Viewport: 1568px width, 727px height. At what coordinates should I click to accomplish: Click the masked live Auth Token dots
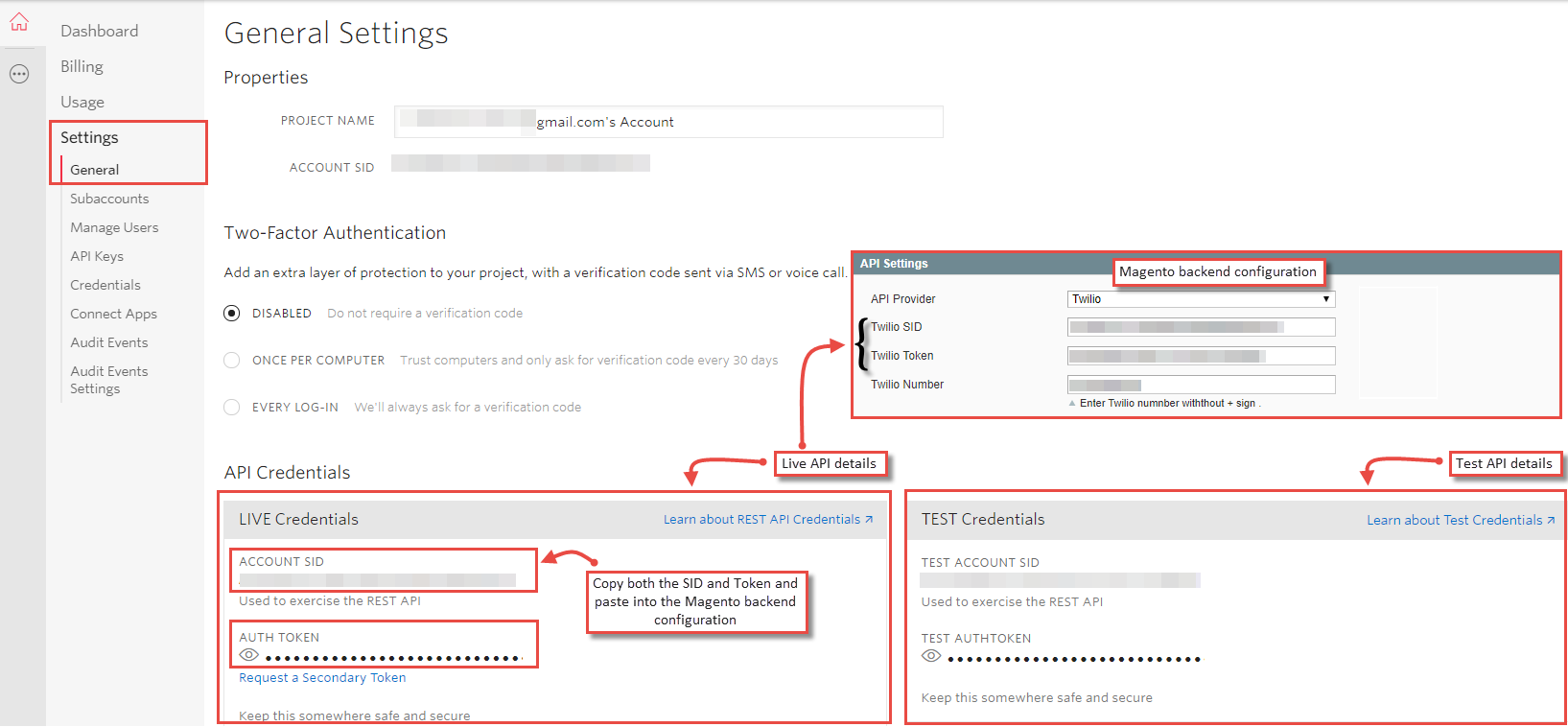(x=394, y=658)
